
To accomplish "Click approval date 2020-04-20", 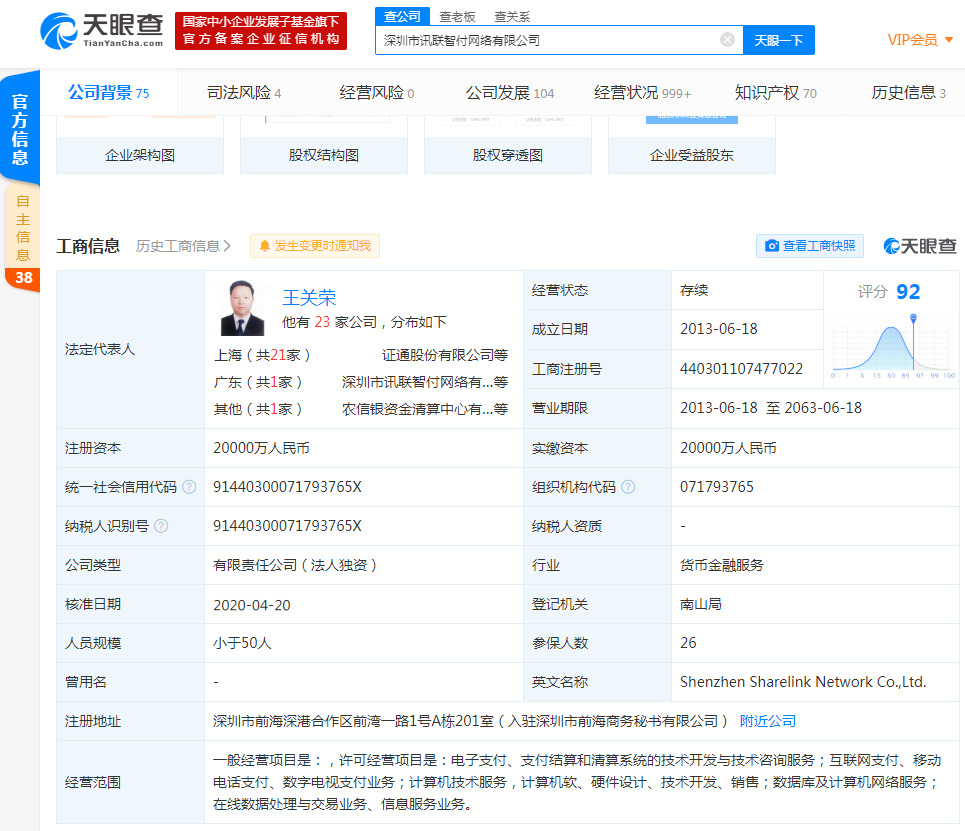I will pyautogui.click(x=252, y=605).
